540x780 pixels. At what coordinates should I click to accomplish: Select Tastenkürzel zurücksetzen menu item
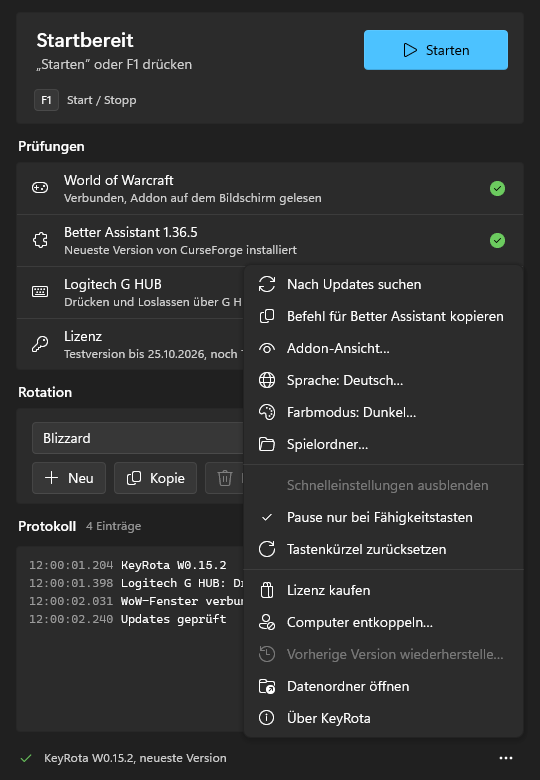click(383, 549)
